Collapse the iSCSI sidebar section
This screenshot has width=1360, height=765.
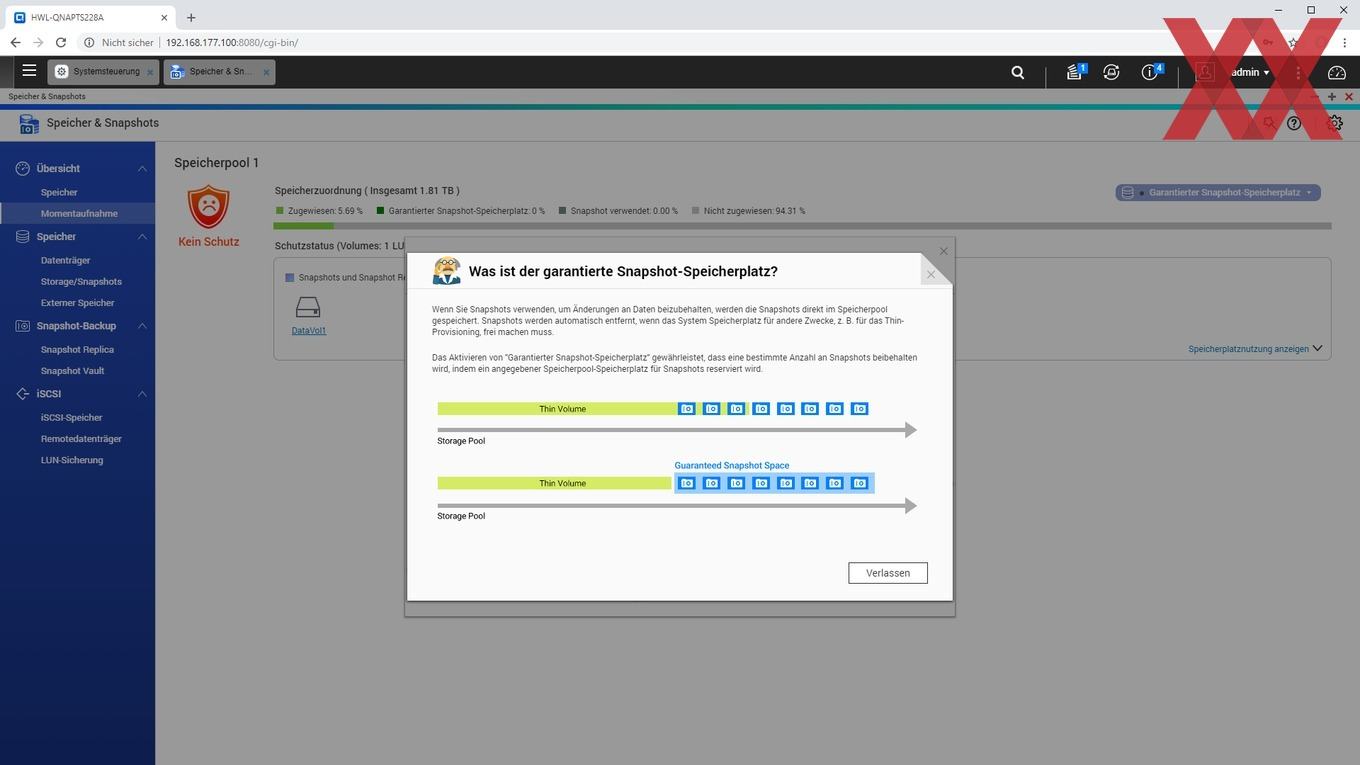pyautogui.click(x=142, y=394)
